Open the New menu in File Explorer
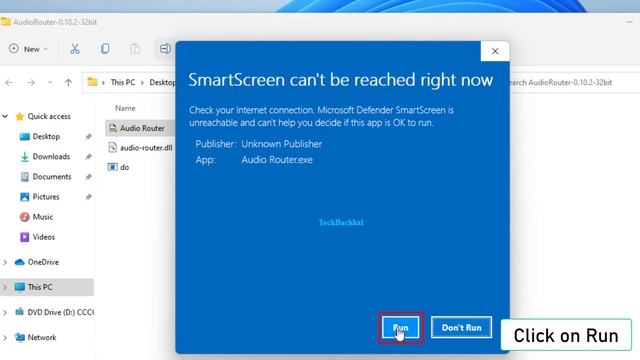This screenshot has width=640, height=360. (x=28, y=49)
